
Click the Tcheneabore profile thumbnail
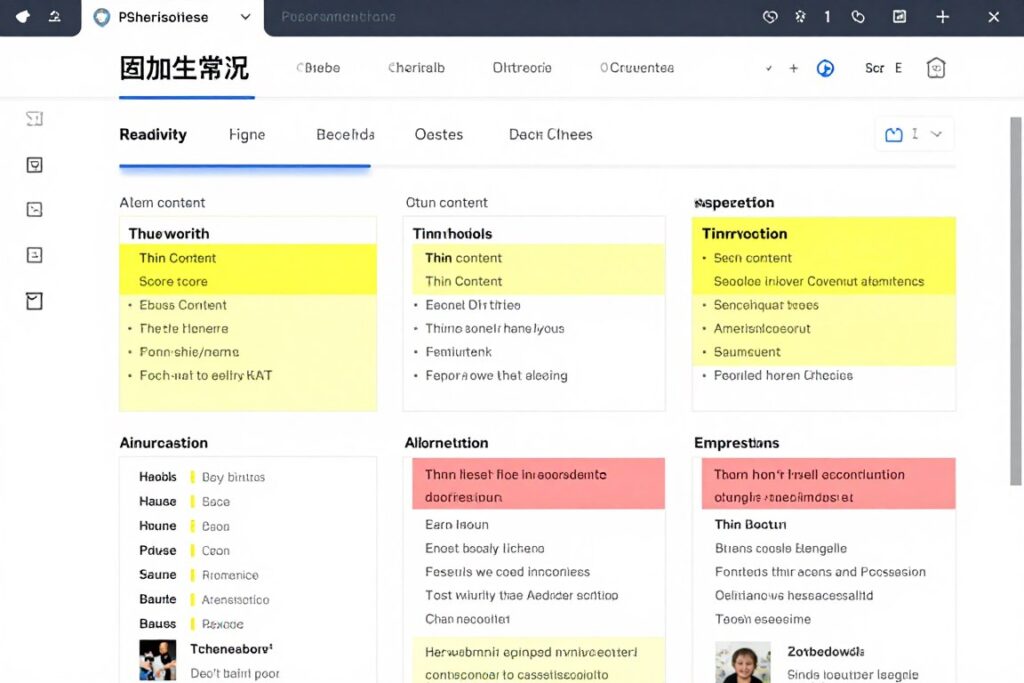click(157, 660)
